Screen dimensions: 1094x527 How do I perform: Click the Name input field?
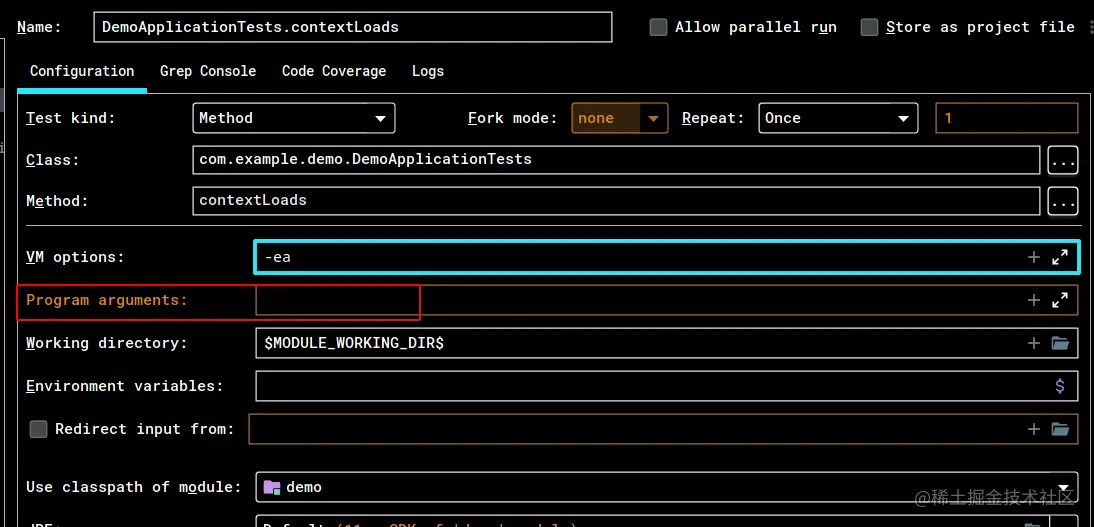pos(352,27)
